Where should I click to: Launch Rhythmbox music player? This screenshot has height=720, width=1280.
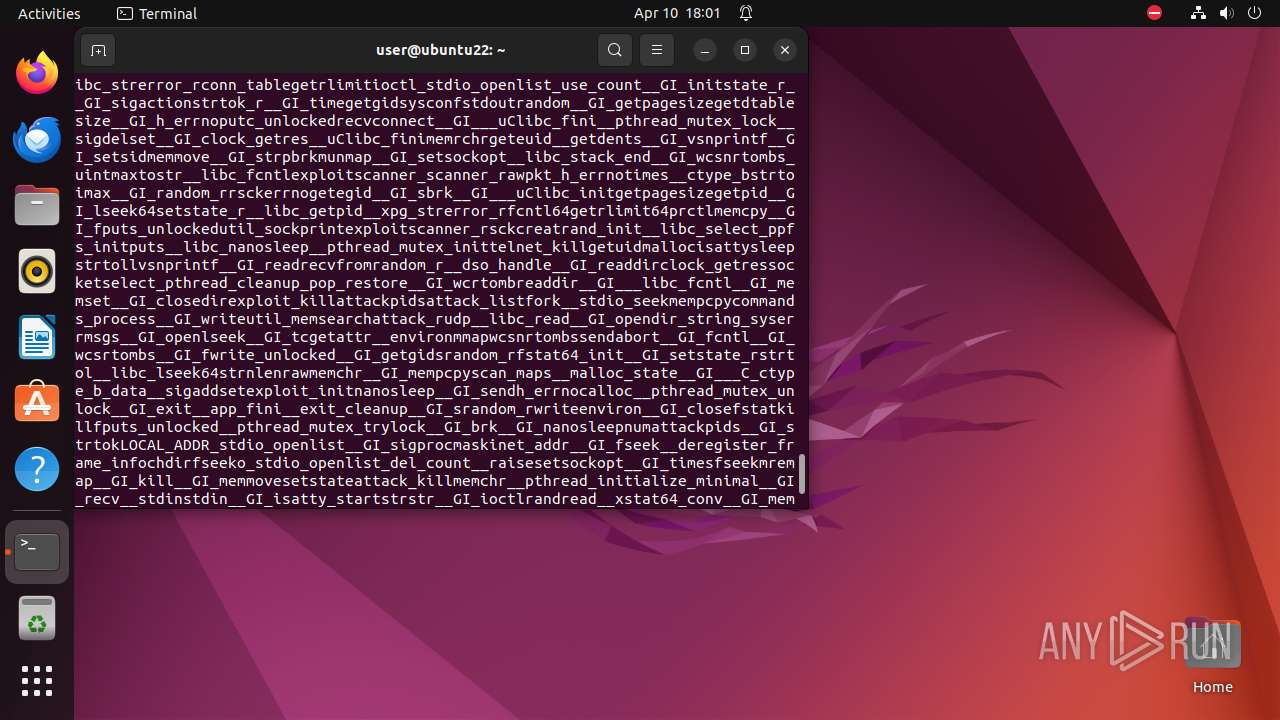(37, 271)
